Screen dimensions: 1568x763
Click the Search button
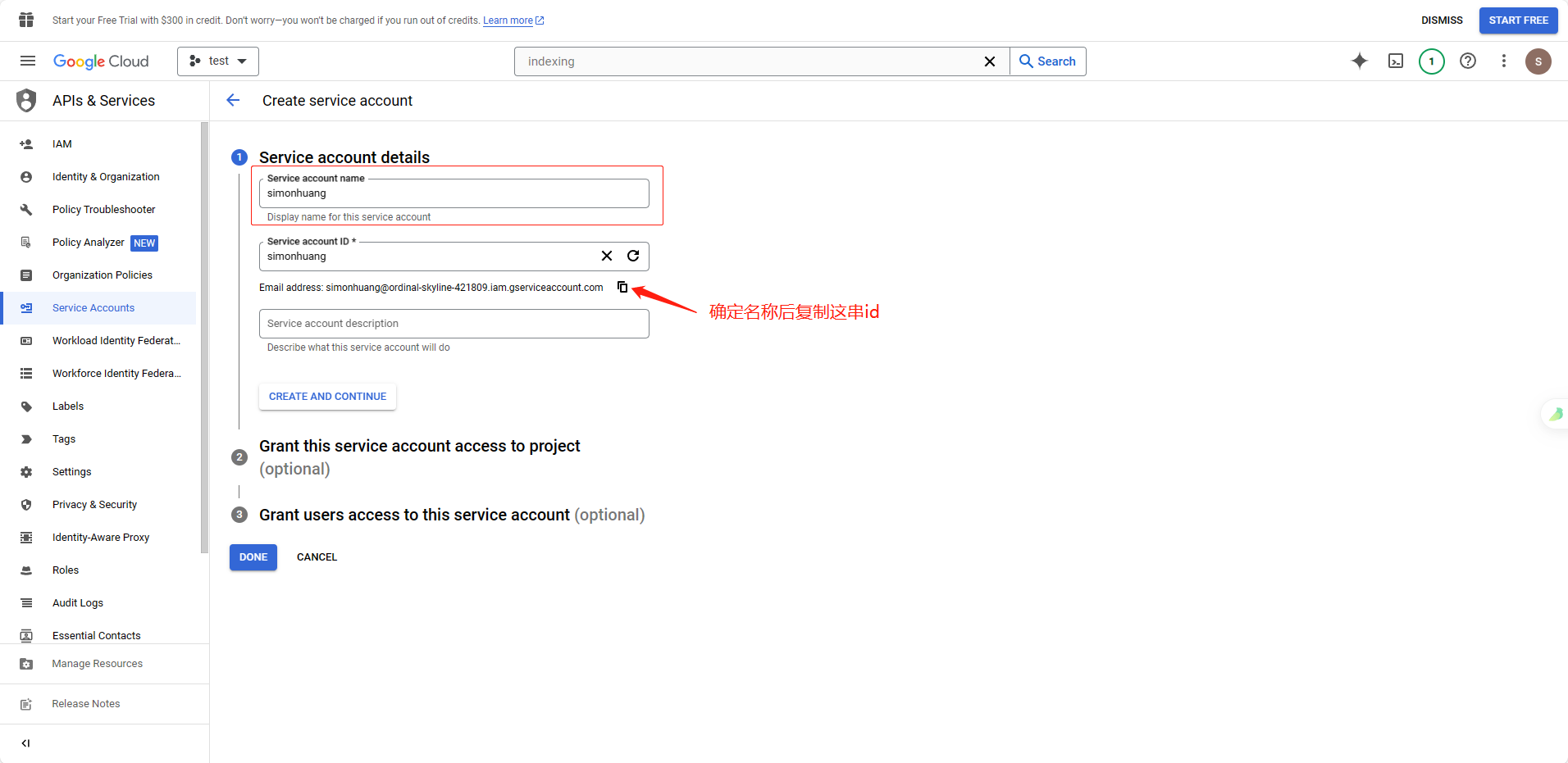[x=1048, y=61]
